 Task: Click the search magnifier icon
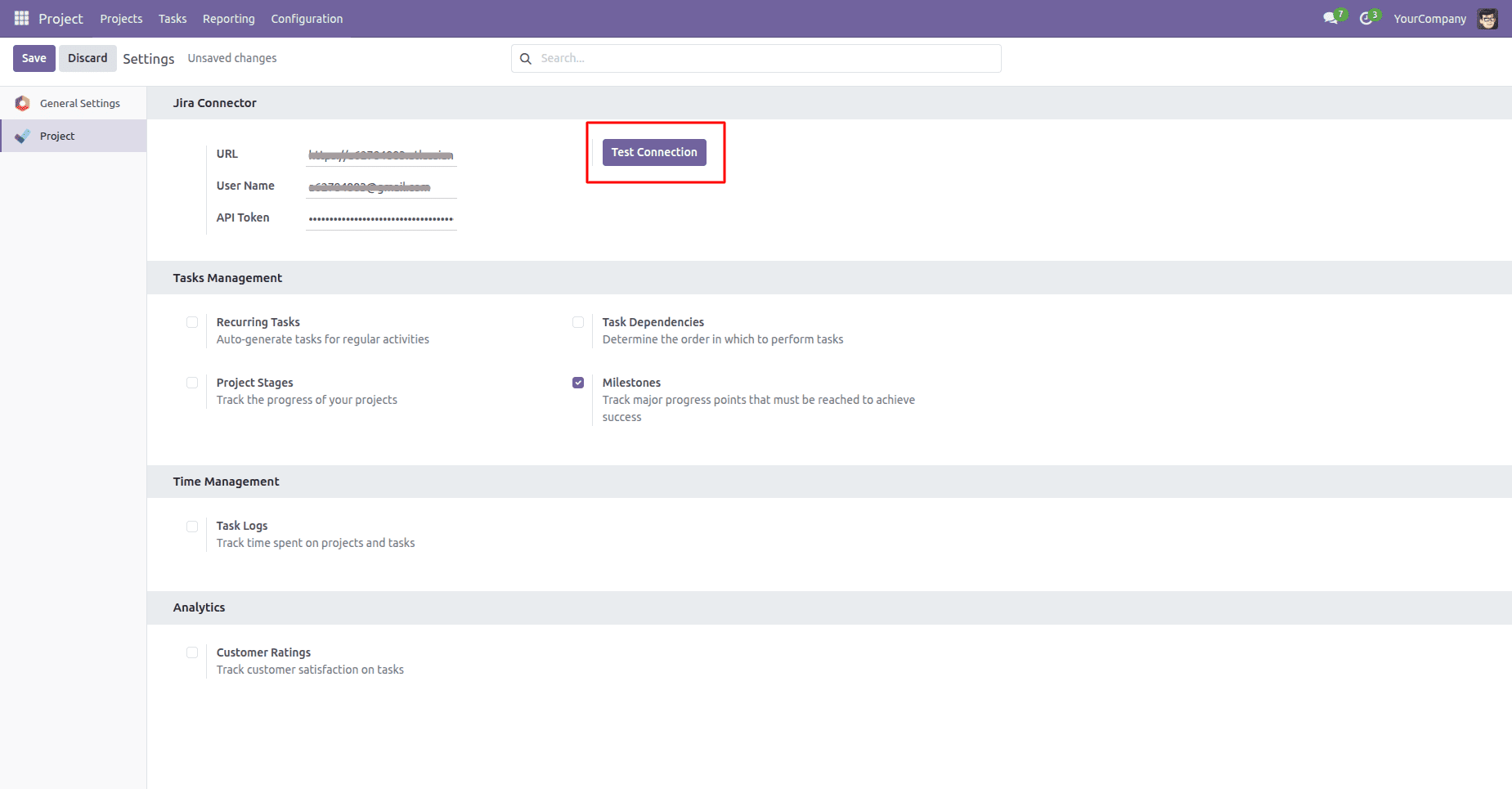[526, 58]
